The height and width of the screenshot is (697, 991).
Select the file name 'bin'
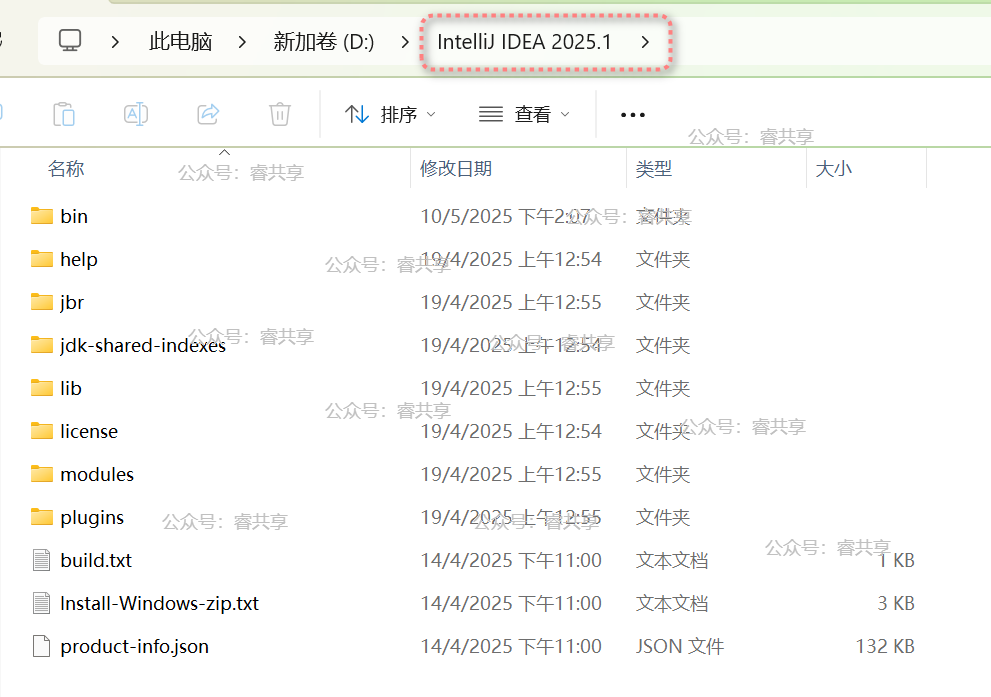pos(74,216)
